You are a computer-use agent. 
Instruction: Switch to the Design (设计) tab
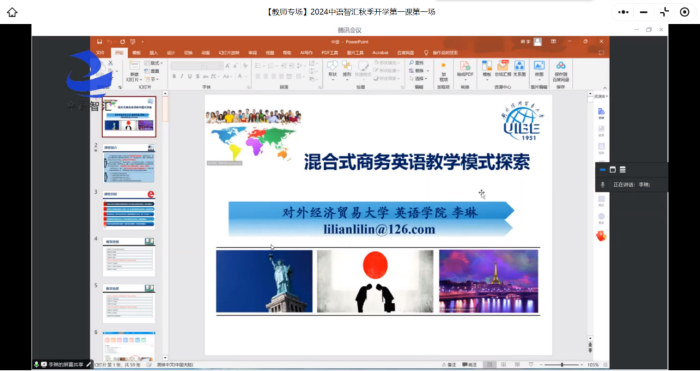click(171, 53)
